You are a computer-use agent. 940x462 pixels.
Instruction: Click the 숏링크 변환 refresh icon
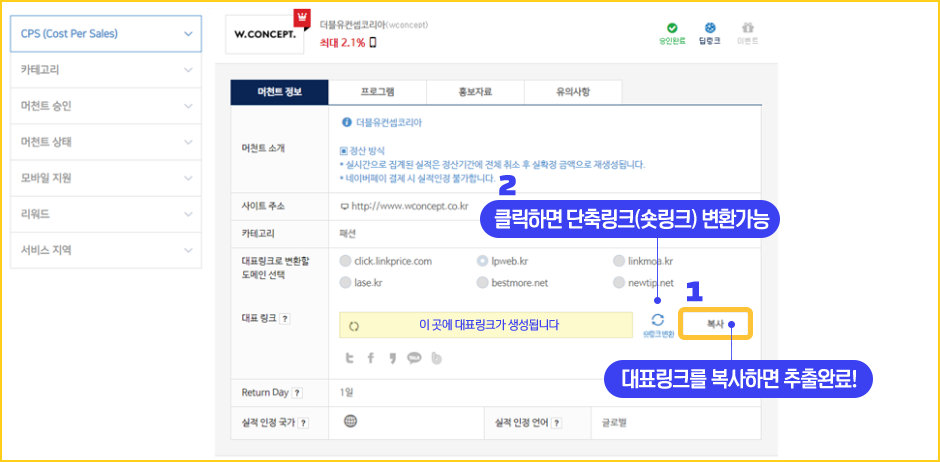pos(658,319)
